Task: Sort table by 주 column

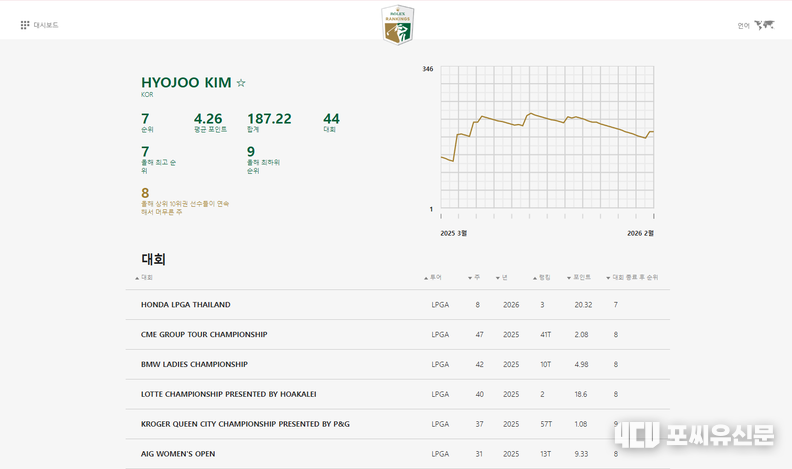Action: tap(475, 277)
